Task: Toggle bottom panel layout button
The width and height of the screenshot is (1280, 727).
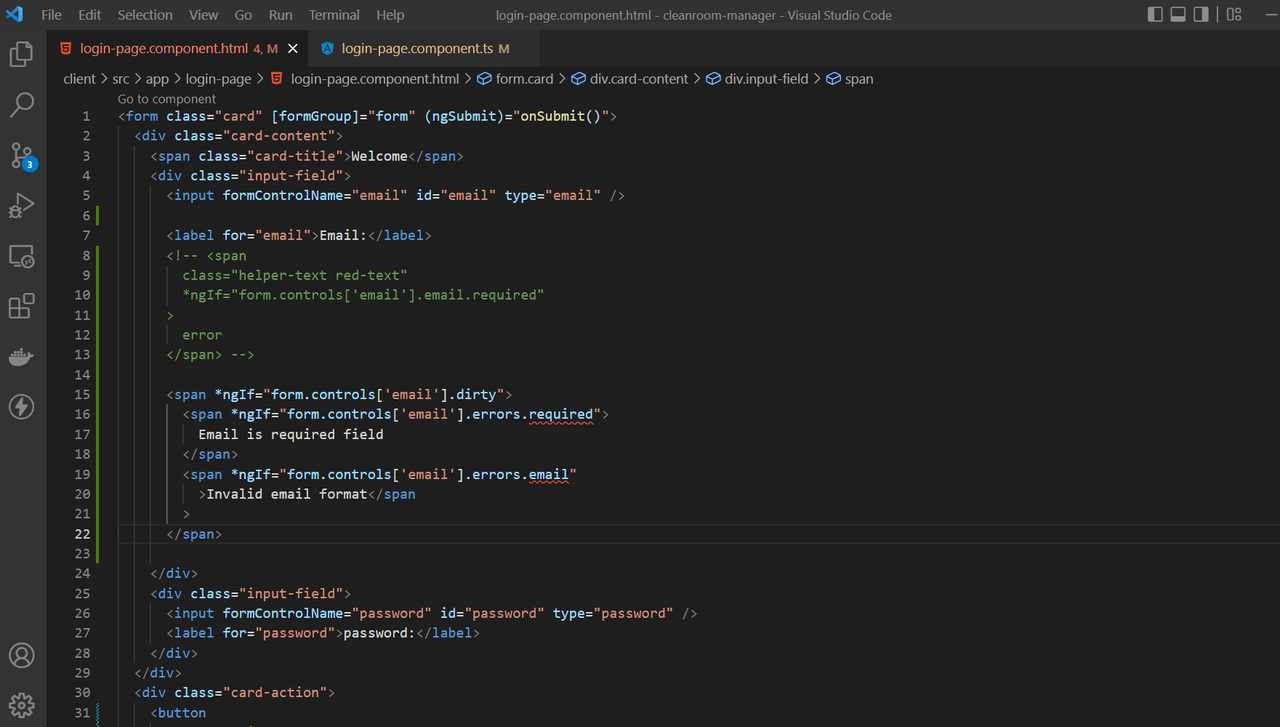Action: pyautogui.click(x=1178, y=15)
